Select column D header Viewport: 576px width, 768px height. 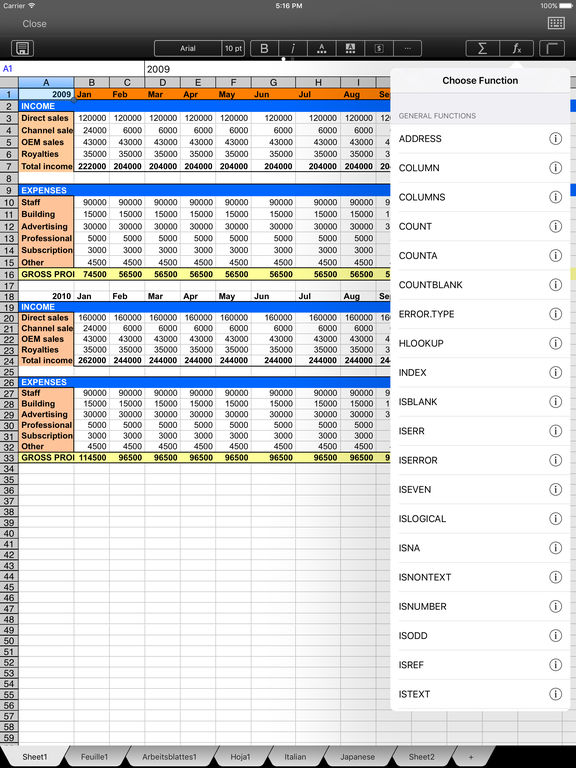(163, 83)
